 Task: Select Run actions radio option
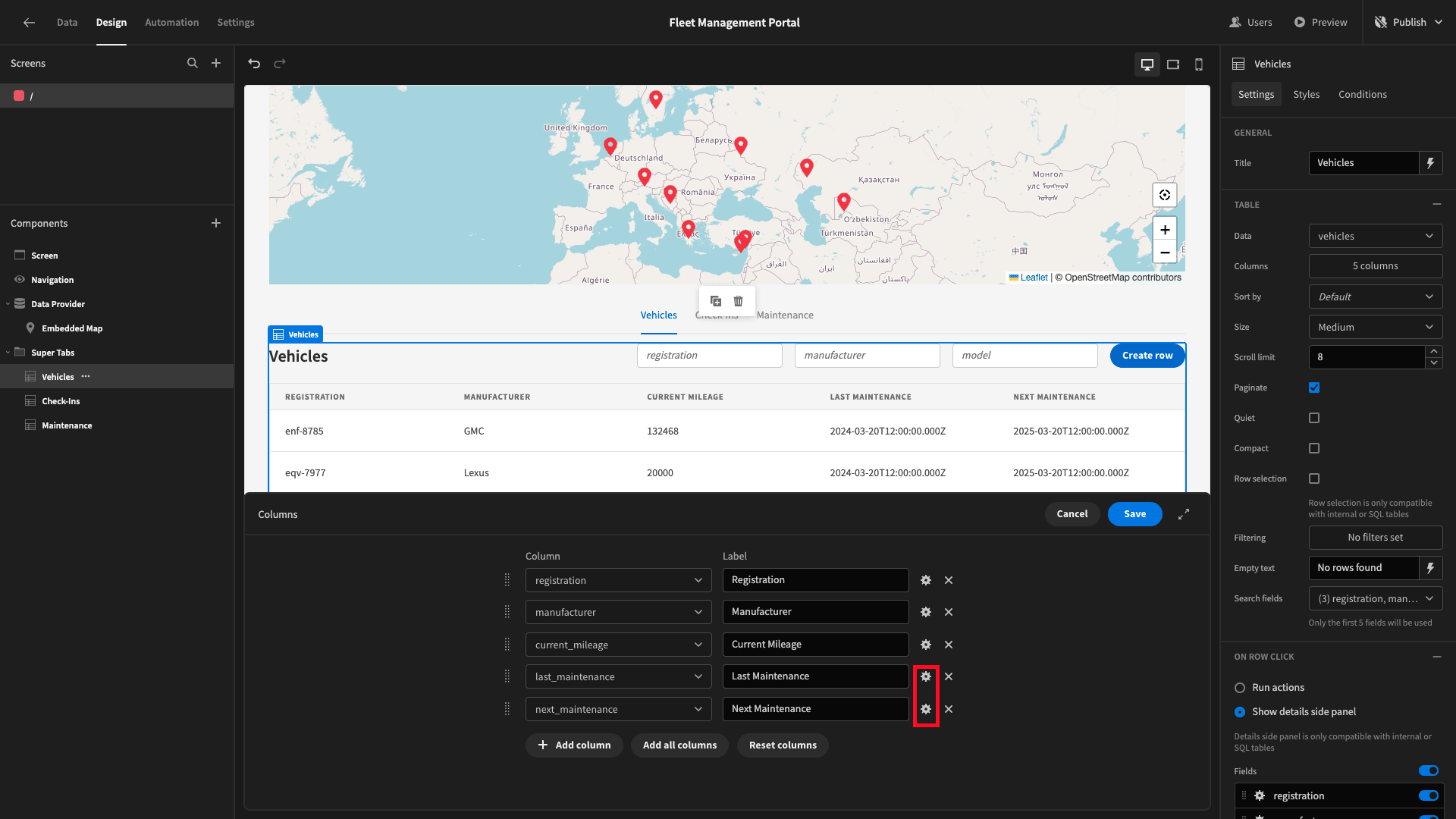click(x=1240, y=688)
